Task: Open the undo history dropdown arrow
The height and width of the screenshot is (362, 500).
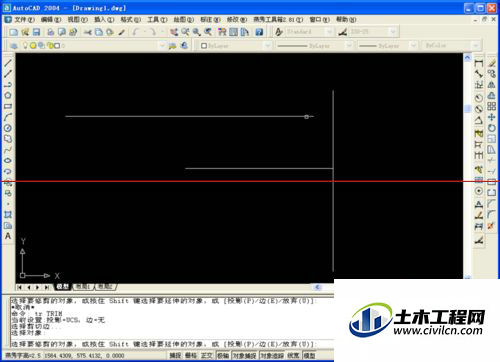Action: coord(144,32)
